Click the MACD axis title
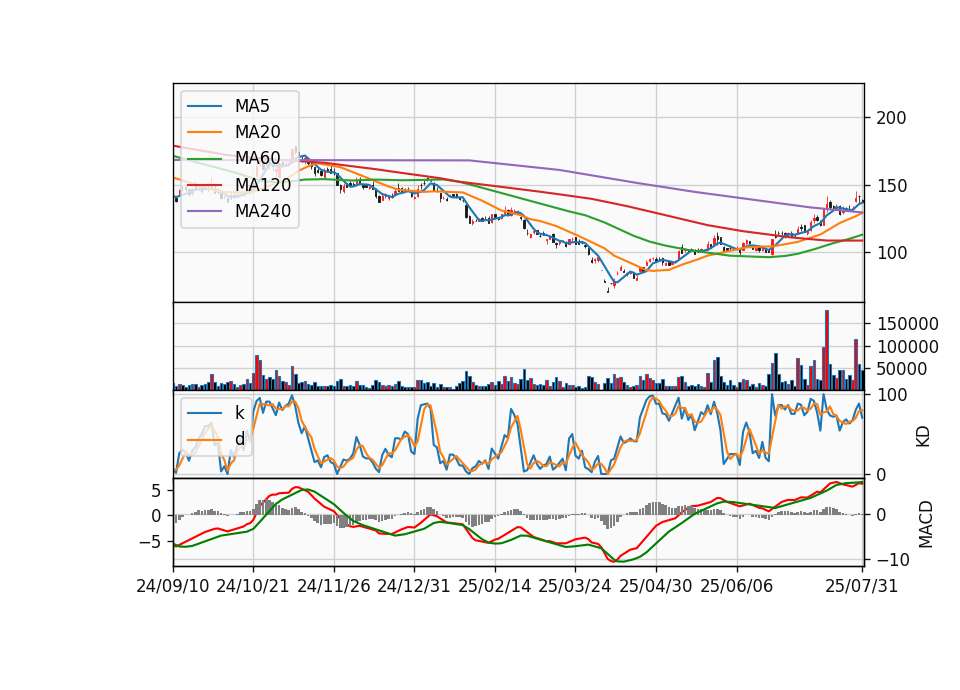The height and width of the screenshot is (690, 960). 926,524
